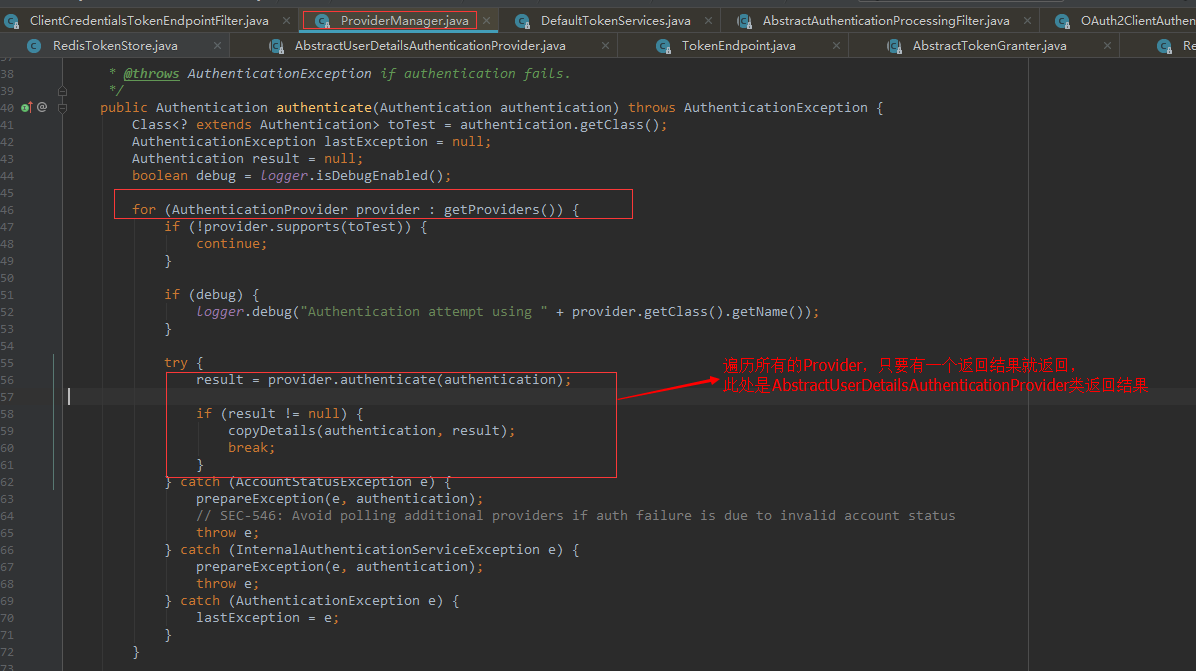Open the TokenEndpoint.java tab
1196x671 pixels.
[738, 46]
